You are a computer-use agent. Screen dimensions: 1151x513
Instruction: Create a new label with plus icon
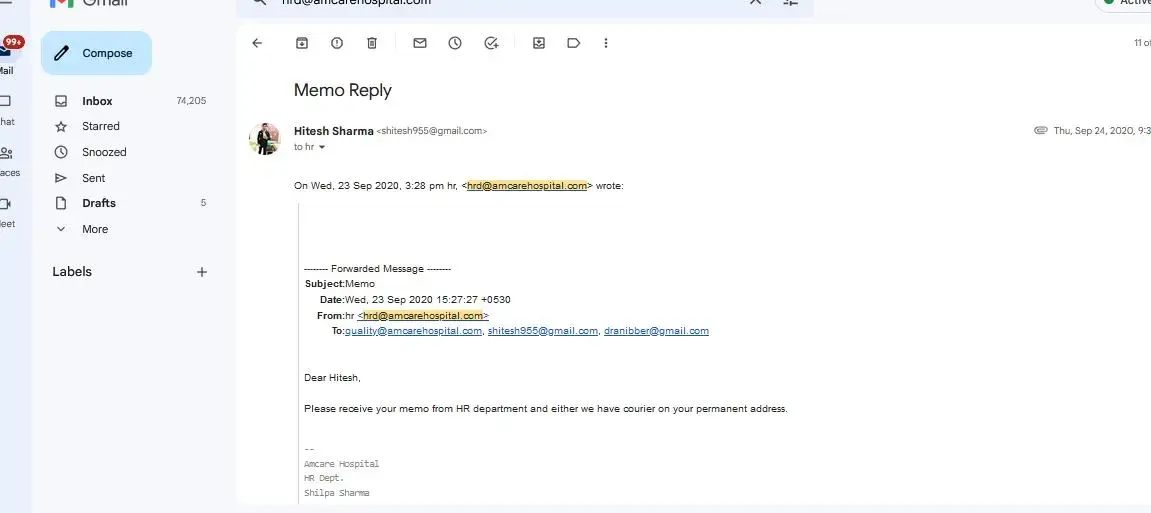coord(202,272)
